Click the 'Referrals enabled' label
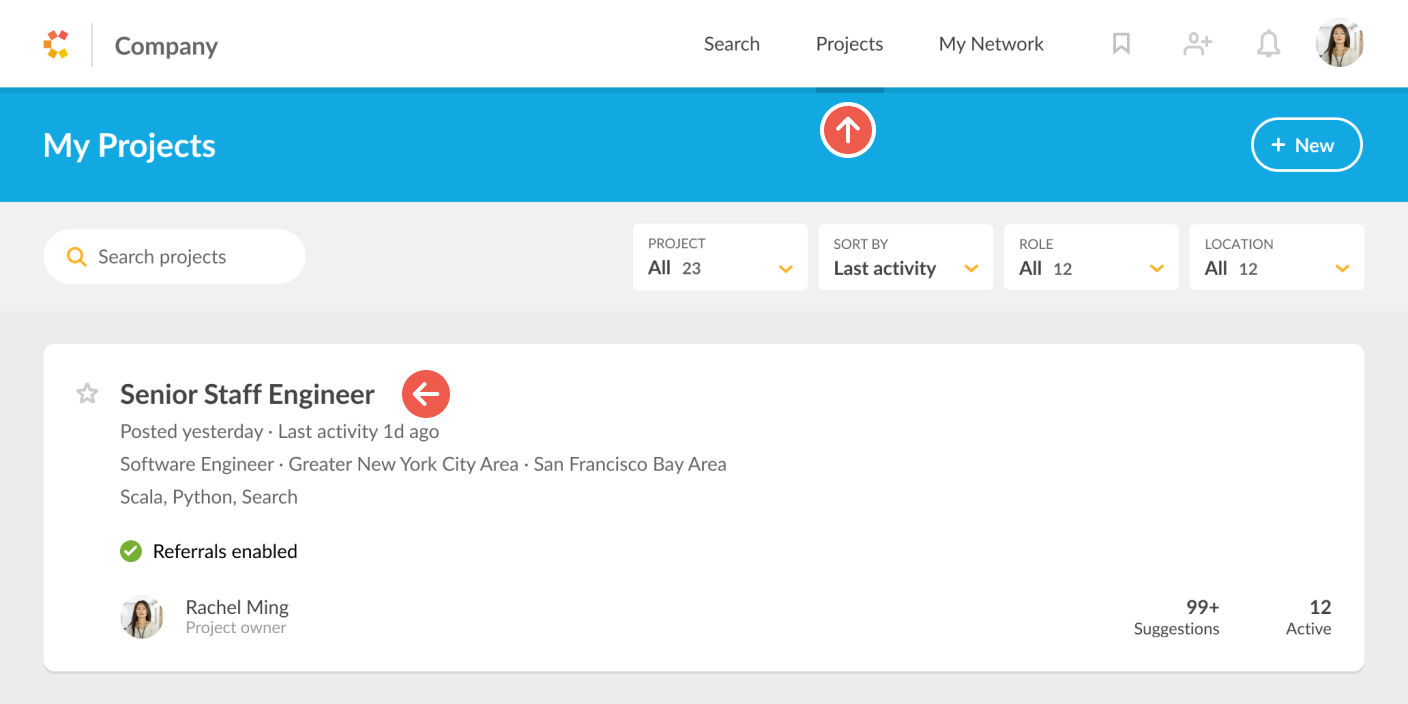The image size is (1408, 704). click(225, 551)
